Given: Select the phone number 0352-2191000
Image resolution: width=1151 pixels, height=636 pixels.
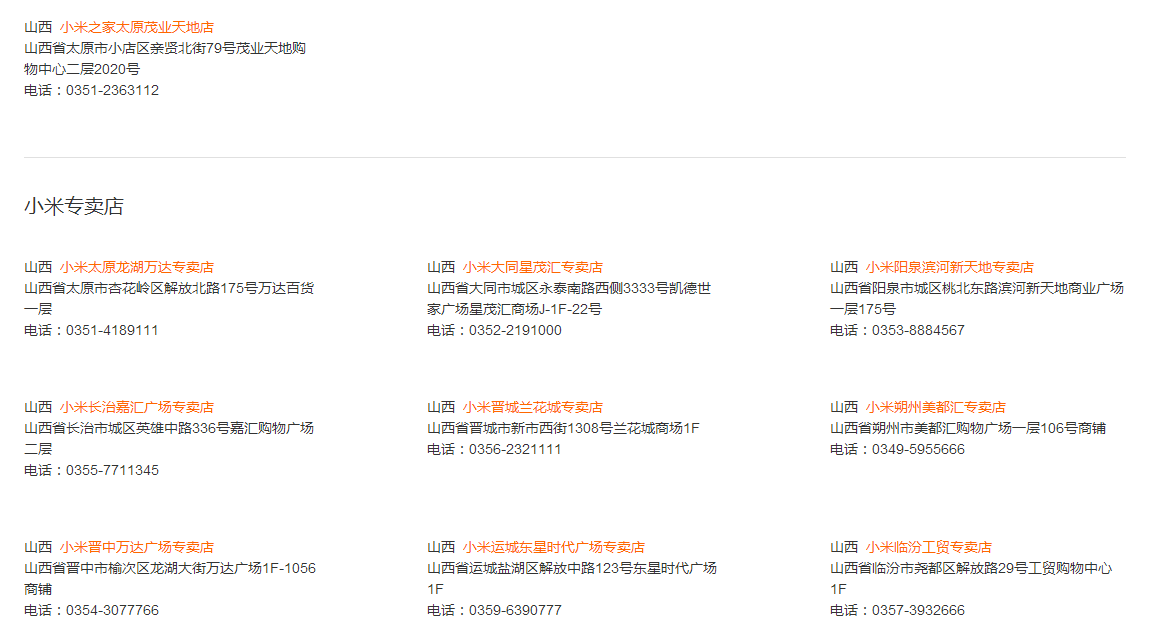Looking at the screenshot, I should coord(515,330).
